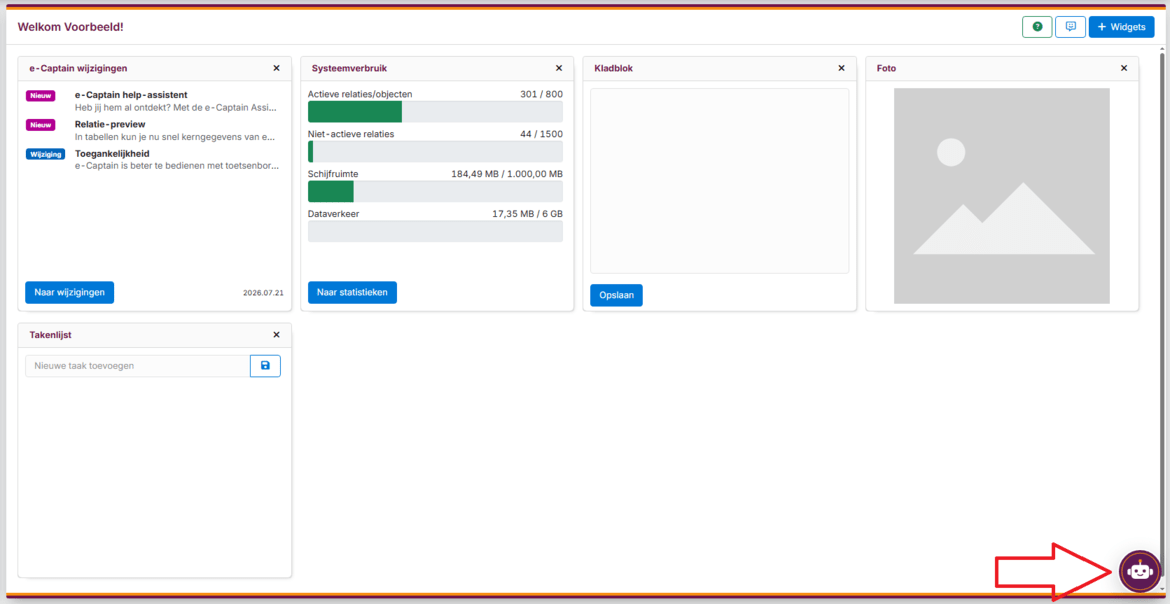Close the Foto widget
This screenshot has width=1170, height=604.
pos(1124,68)
